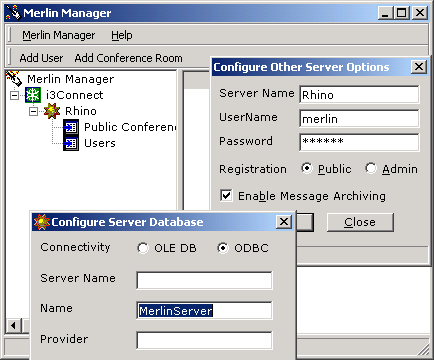Open the Merlin Manager menu

(x=59, y=35)
